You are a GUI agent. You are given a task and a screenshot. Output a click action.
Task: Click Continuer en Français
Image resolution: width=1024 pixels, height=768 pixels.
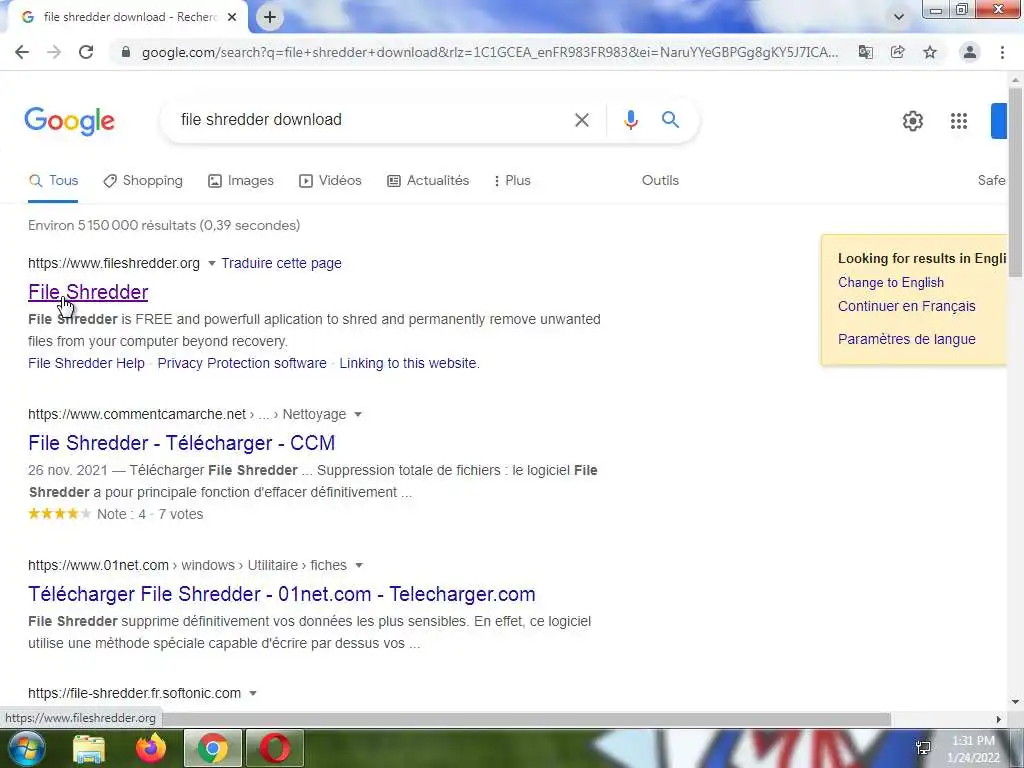[906, 306]
